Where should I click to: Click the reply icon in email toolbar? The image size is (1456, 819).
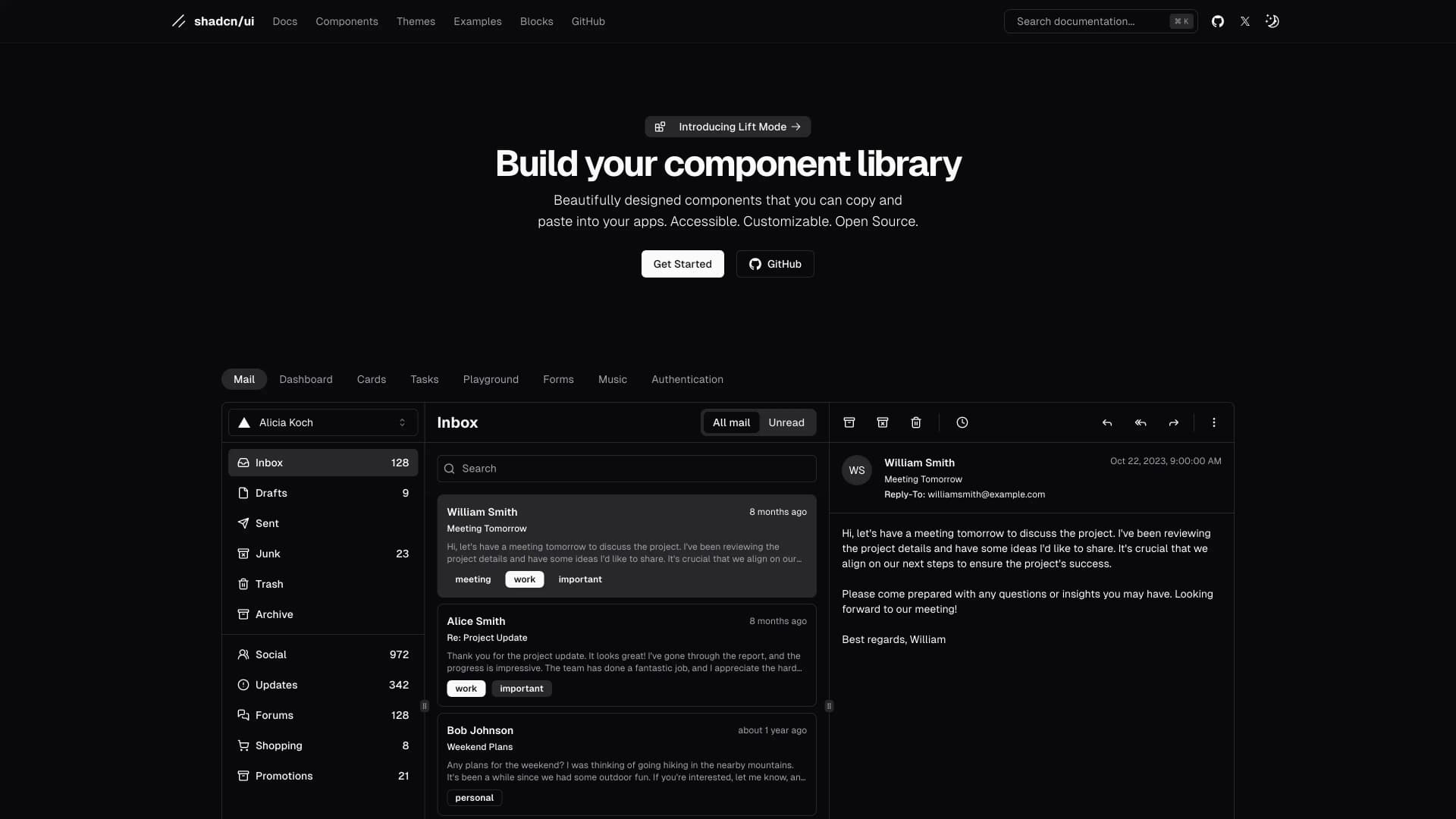tap(1108, 422)
